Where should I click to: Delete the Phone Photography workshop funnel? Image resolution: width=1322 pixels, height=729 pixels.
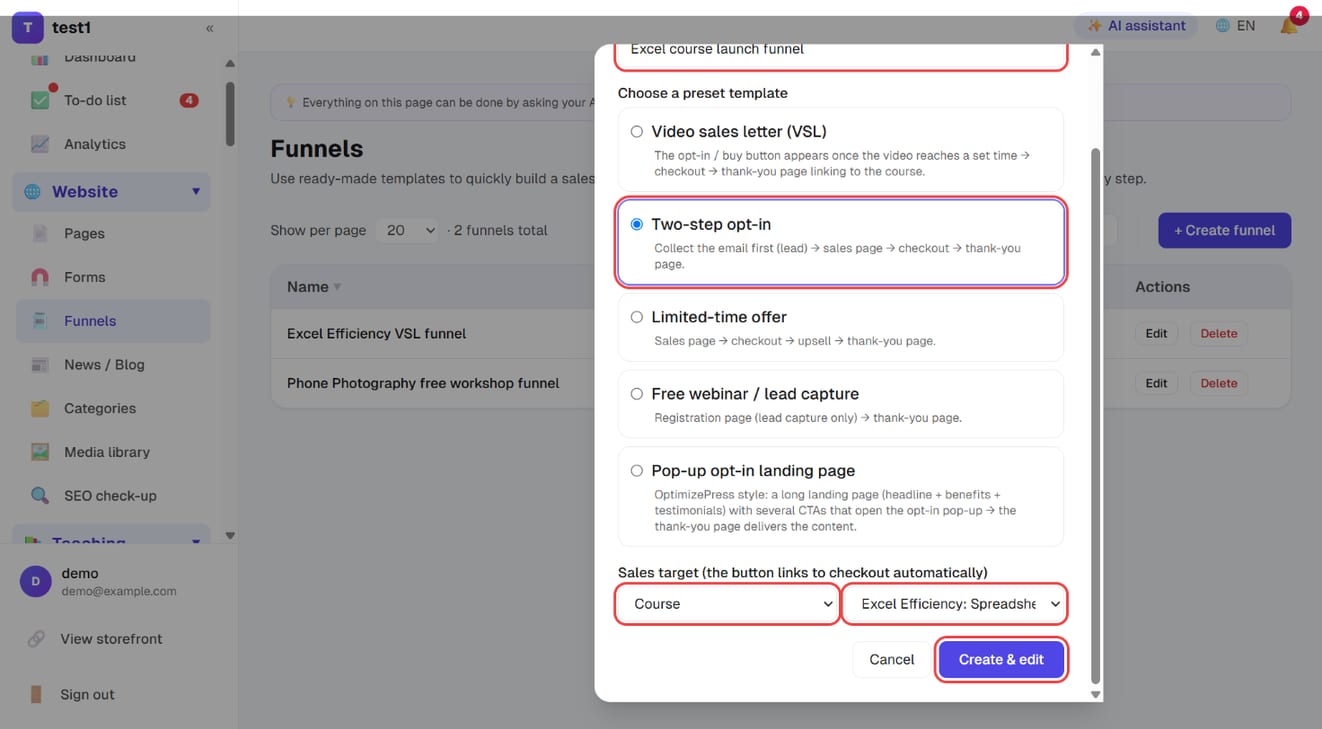tap(1218, 383)
